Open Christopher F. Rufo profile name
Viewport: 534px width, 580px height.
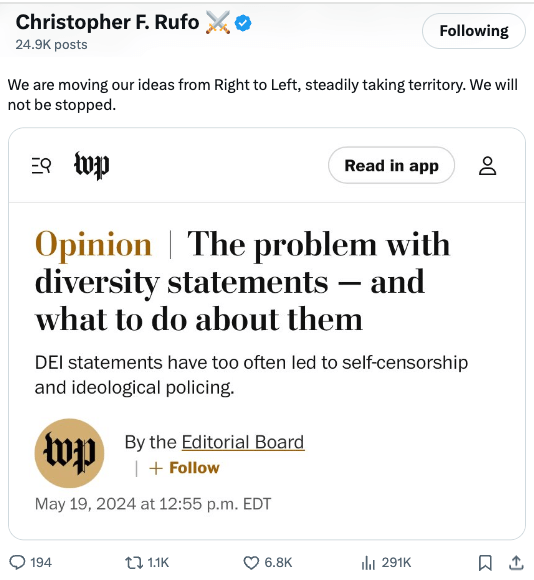click(107, 22)
